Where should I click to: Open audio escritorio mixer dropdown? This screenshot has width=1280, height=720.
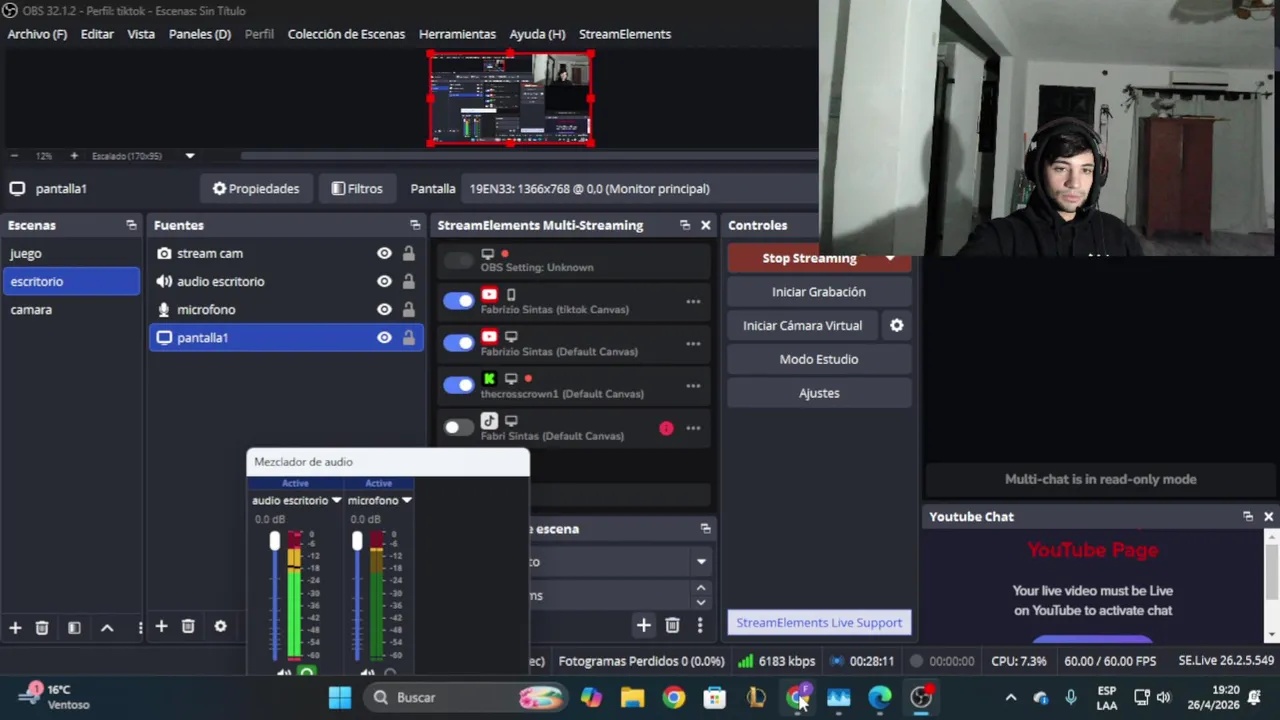pos(336,500)
